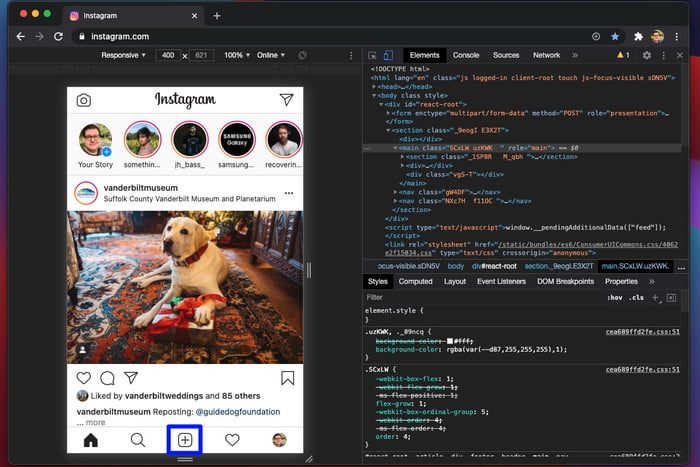Bookmark this page with the star
The width and height of the screenshot is (700, 467).
click(x=615, y=37)
